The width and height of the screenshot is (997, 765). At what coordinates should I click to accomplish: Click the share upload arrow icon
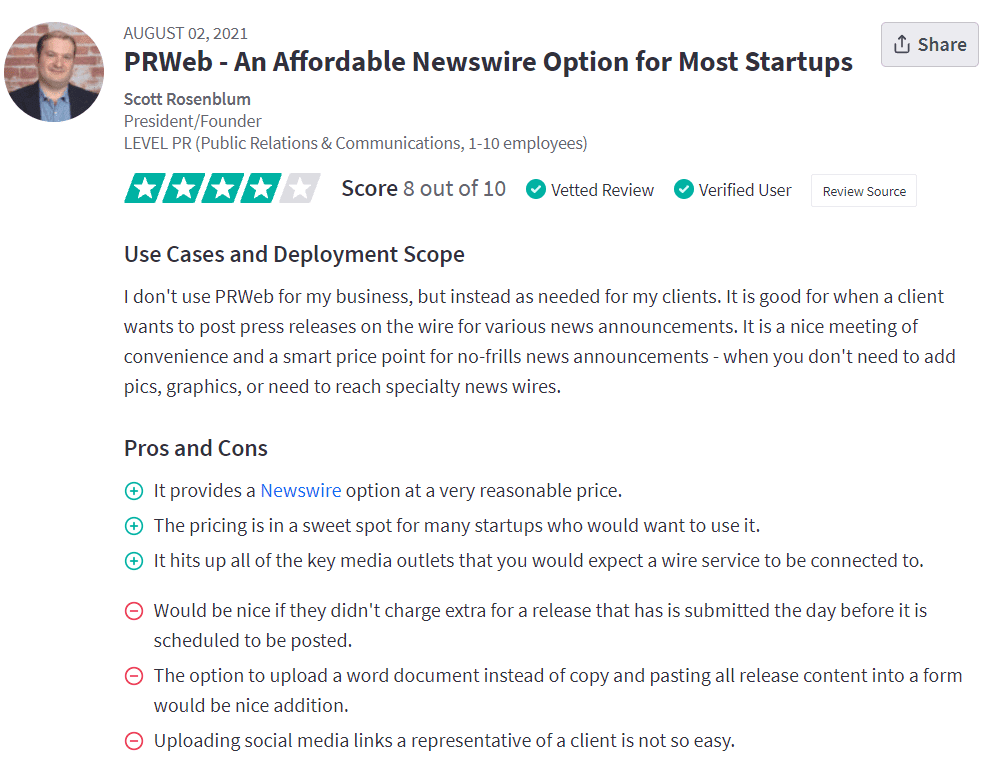pyautogui.click(x=901, y=45)
